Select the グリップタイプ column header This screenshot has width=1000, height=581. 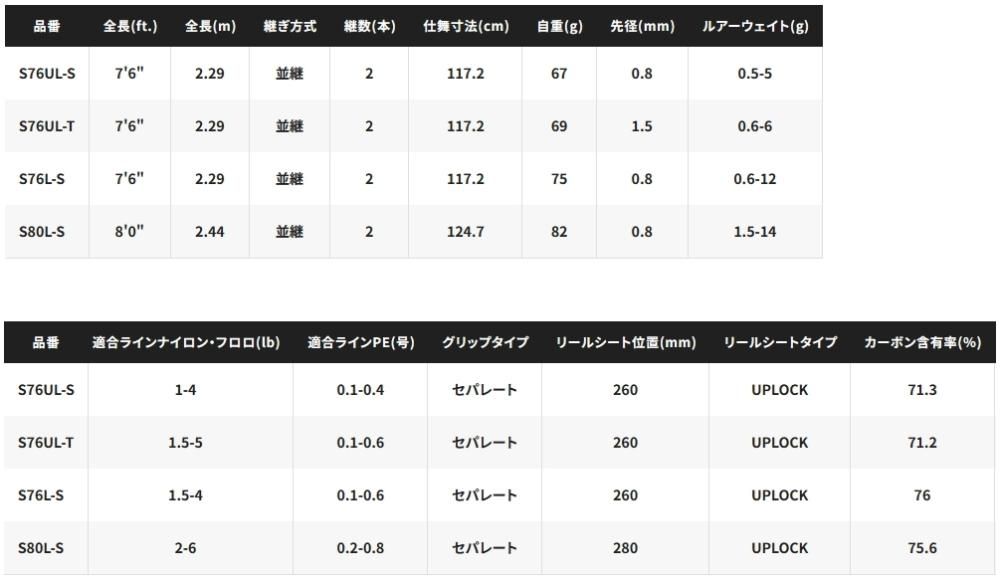(x=485, y=342)
